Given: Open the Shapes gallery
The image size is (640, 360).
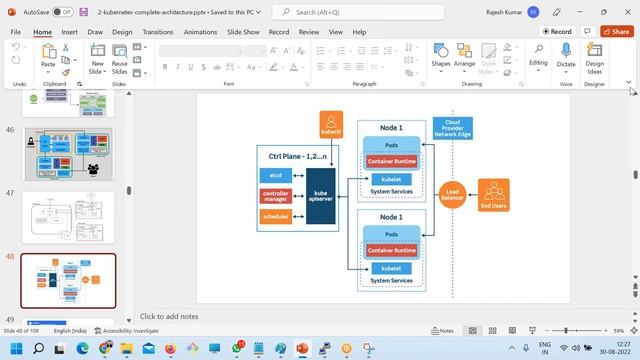Looking at the screenshot, I should [x=441, y=58].
